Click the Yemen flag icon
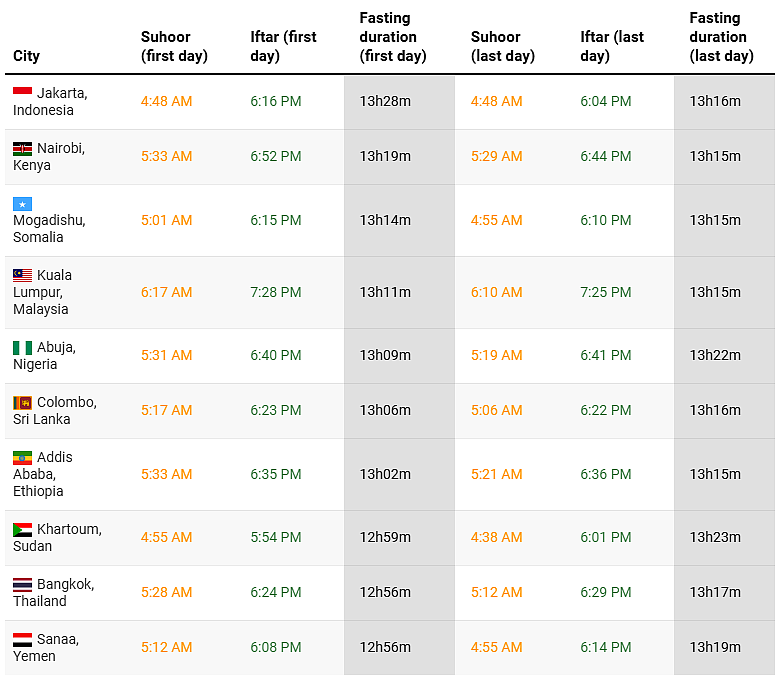783x684 pixels. tap(22, 639)
